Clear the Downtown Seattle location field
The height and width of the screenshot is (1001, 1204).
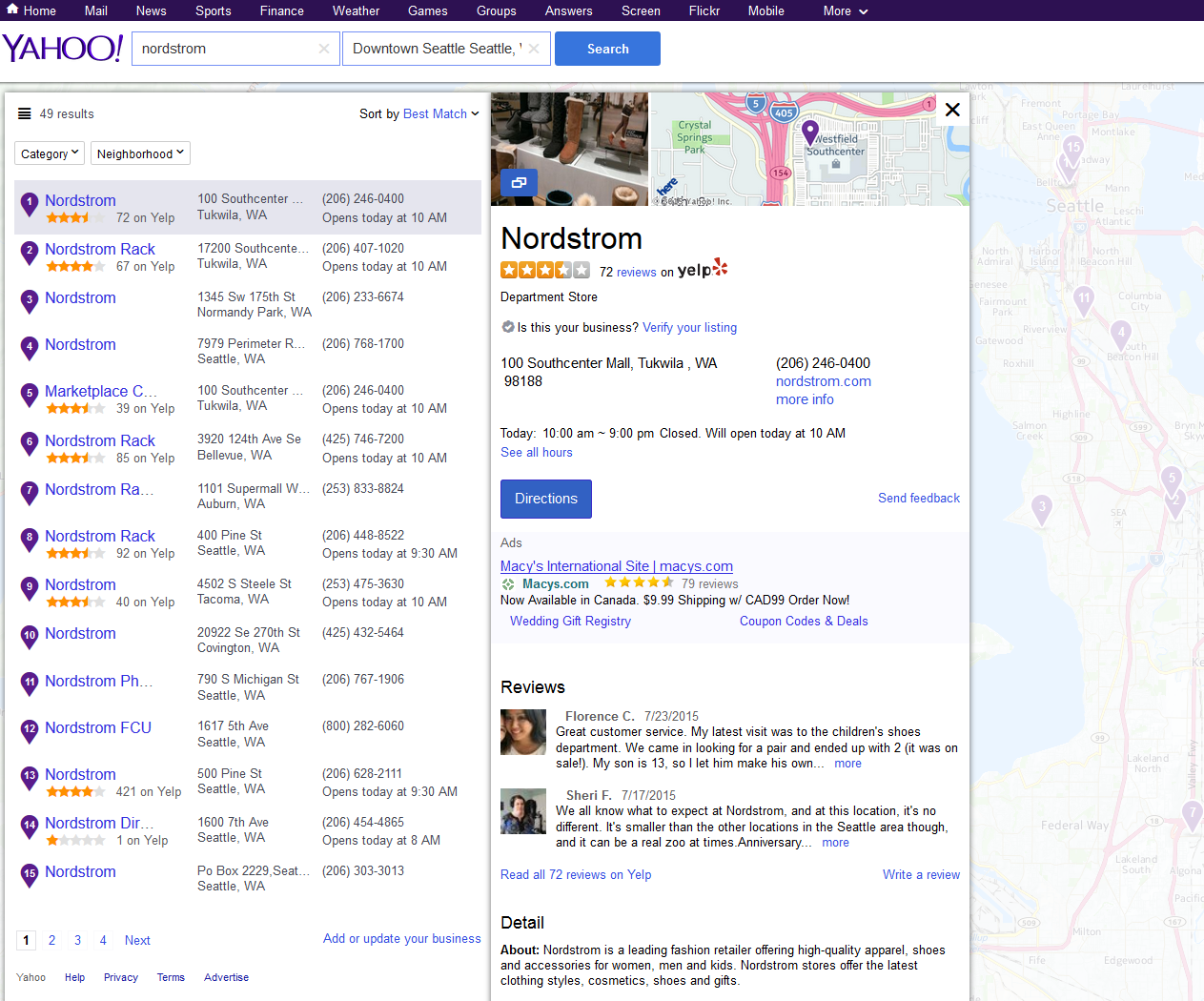point(535,48)
